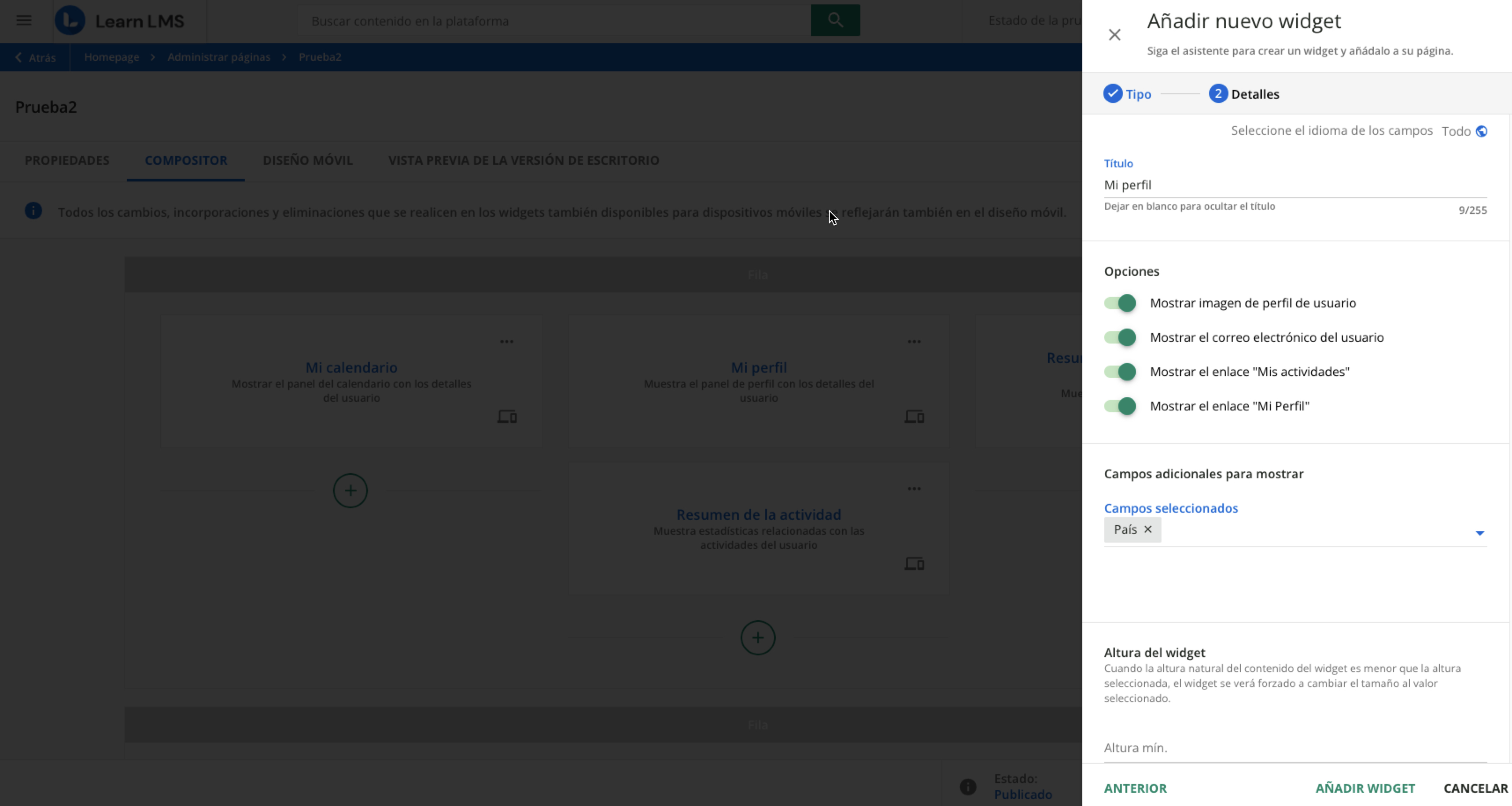Expand the Campos seleccionados dropdown arrow
The image size is (1512, 806).
1479,533
